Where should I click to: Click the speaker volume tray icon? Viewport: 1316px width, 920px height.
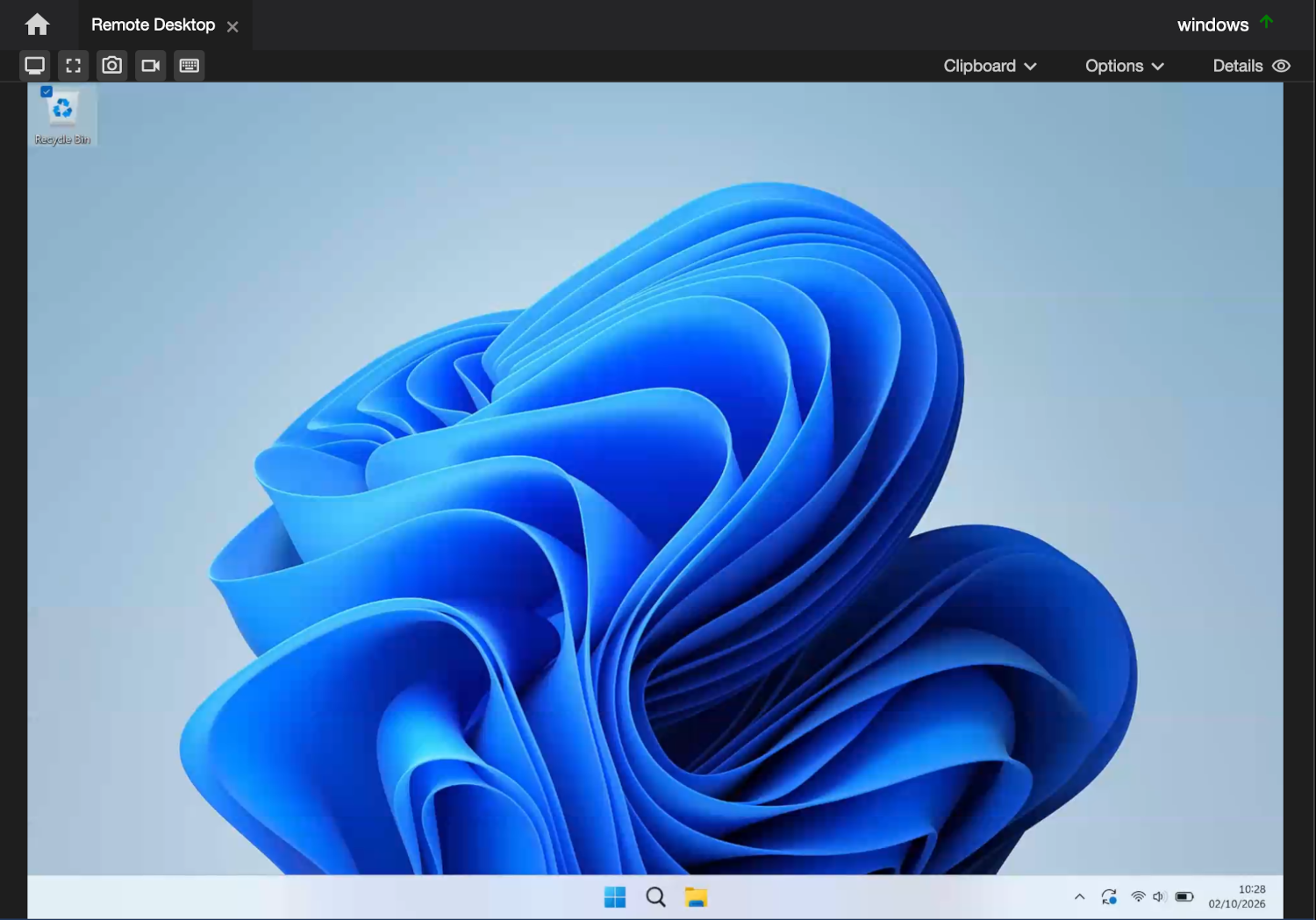click(x=1158, y=897)
